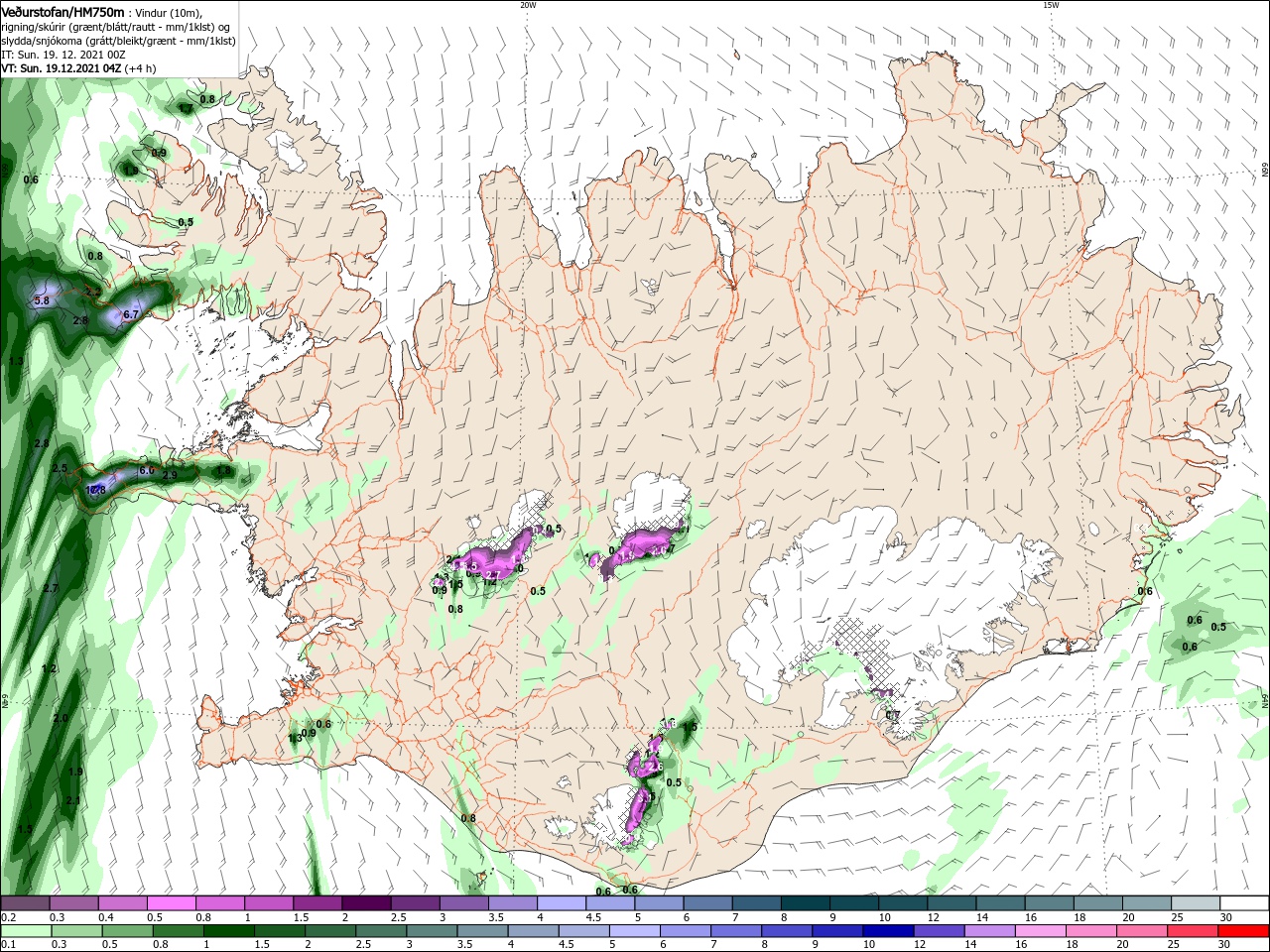The height and width of the screenshot is (952, 1270).
Task: Pick the bright red 30 rain legend swatch
Action: click(1245, 931)
